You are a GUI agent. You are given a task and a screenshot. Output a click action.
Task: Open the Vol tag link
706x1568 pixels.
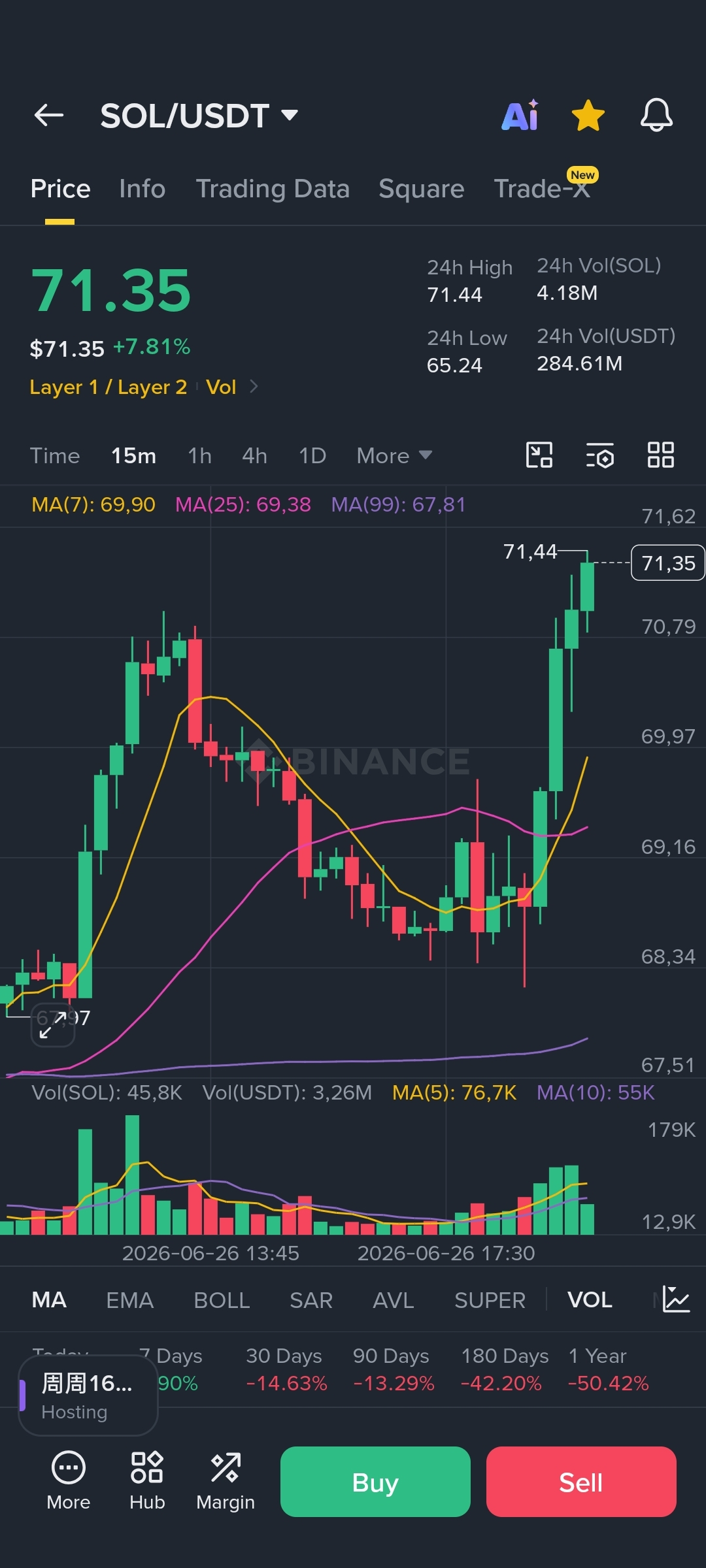(221, 387)
